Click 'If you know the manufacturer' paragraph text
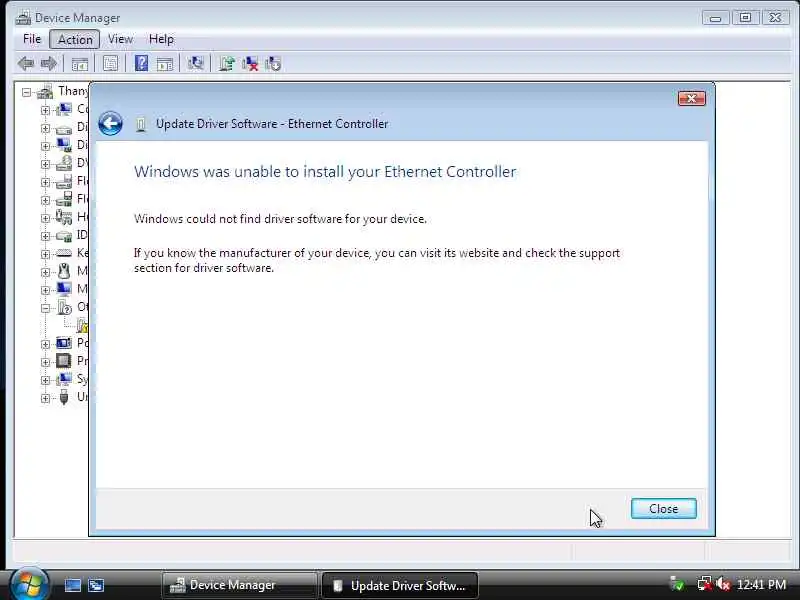Screen dimensions: 800x600 377,260
